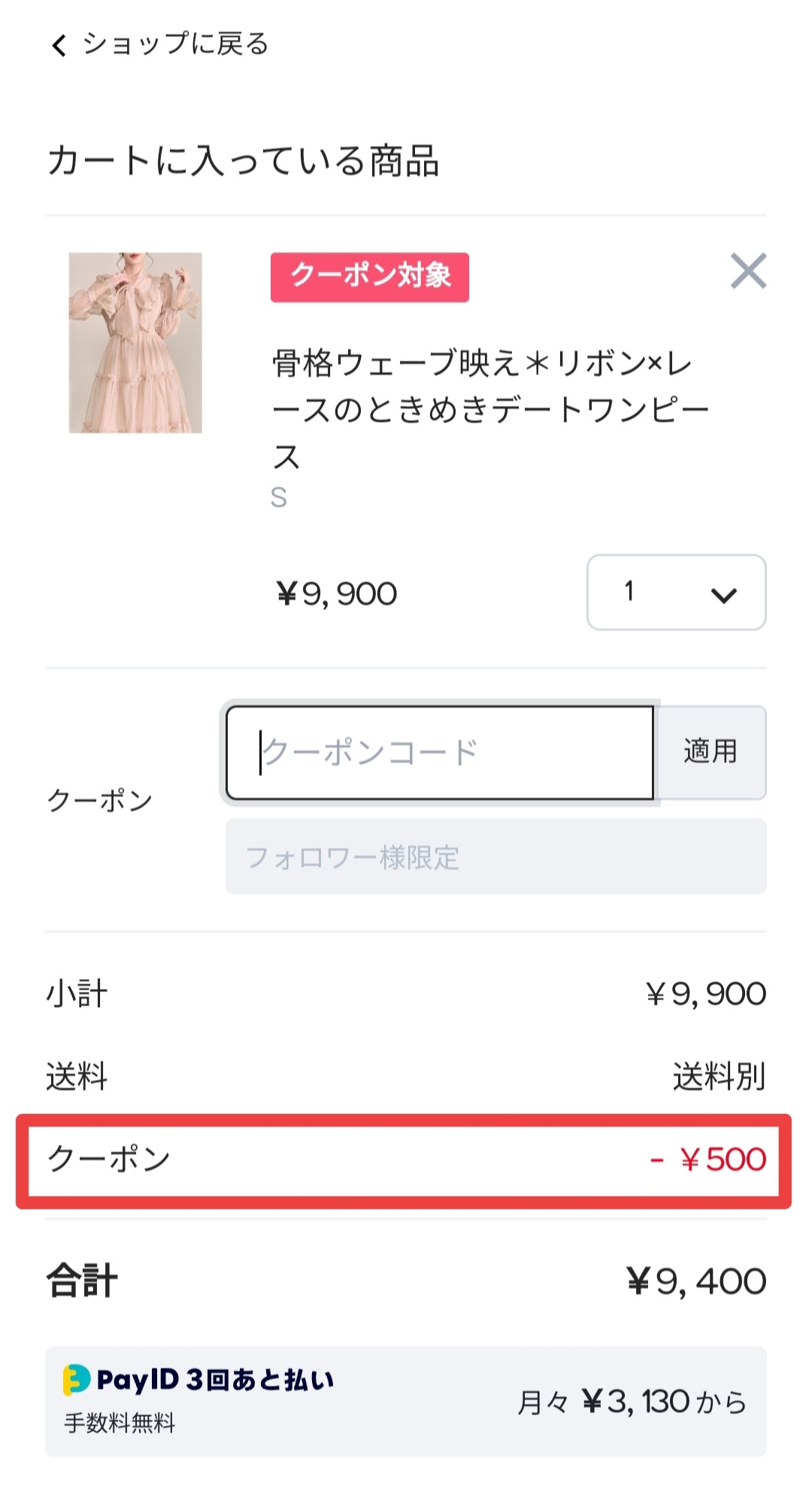Select the クーポン対象 pink badge

(x=370, y=277)
